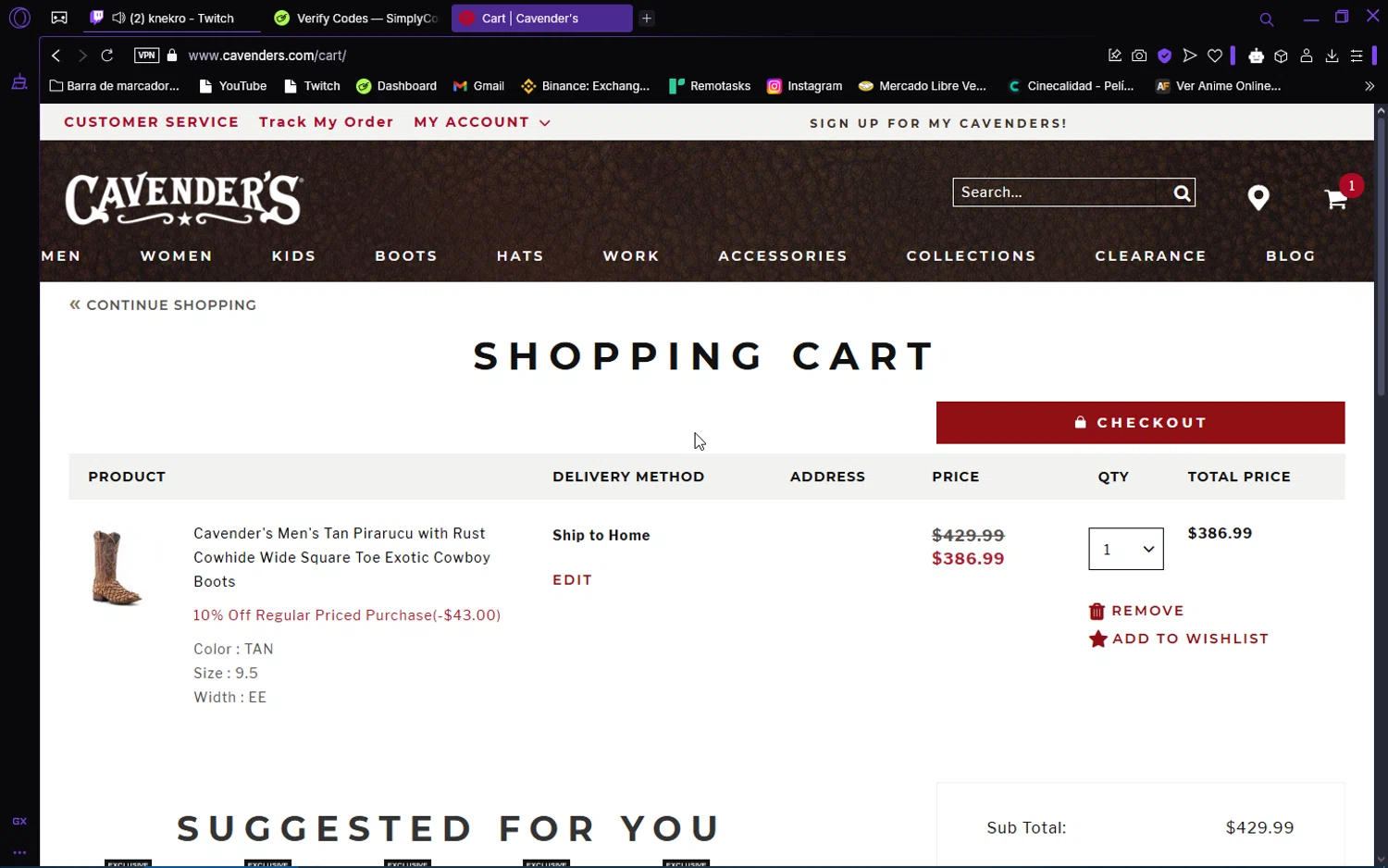
Task: Open the Remotasks bookmark
Action: [x=710, y=86]
